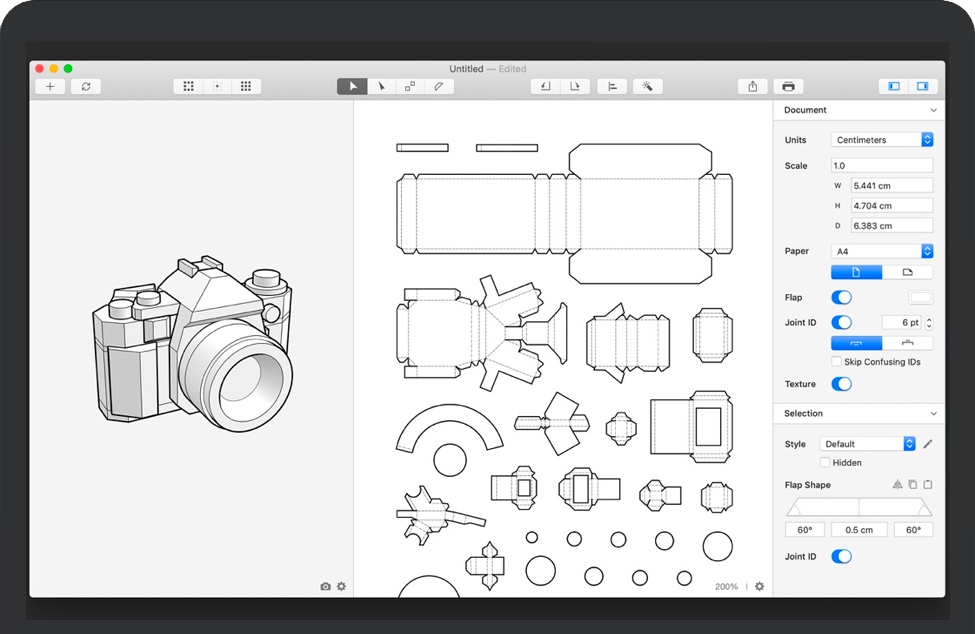Click the magic wand auto-arrange icon

647,87
